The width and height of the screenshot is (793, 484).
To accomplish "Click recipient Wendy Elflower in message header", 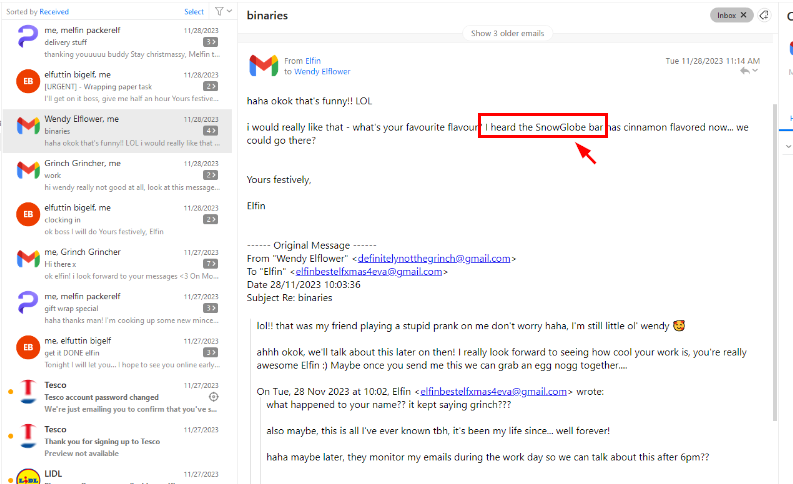I will tap(322, 72).
